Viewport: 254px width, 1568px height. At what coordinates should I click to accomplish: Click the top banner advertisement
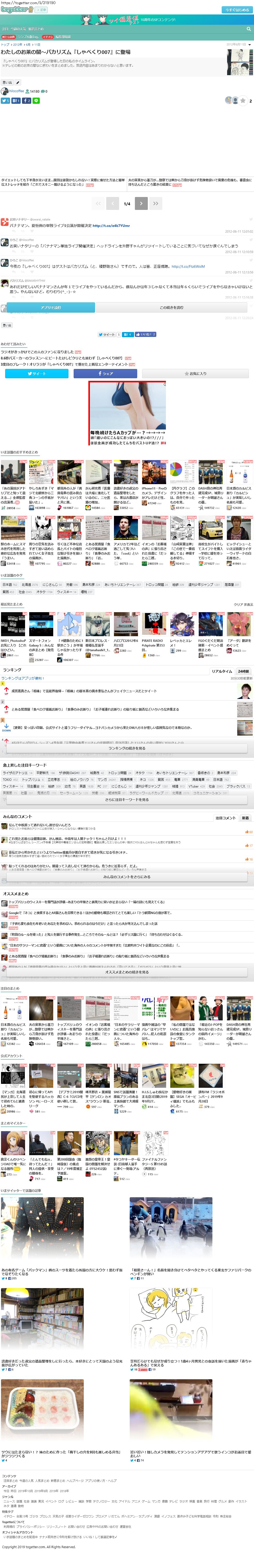point(127,19)
